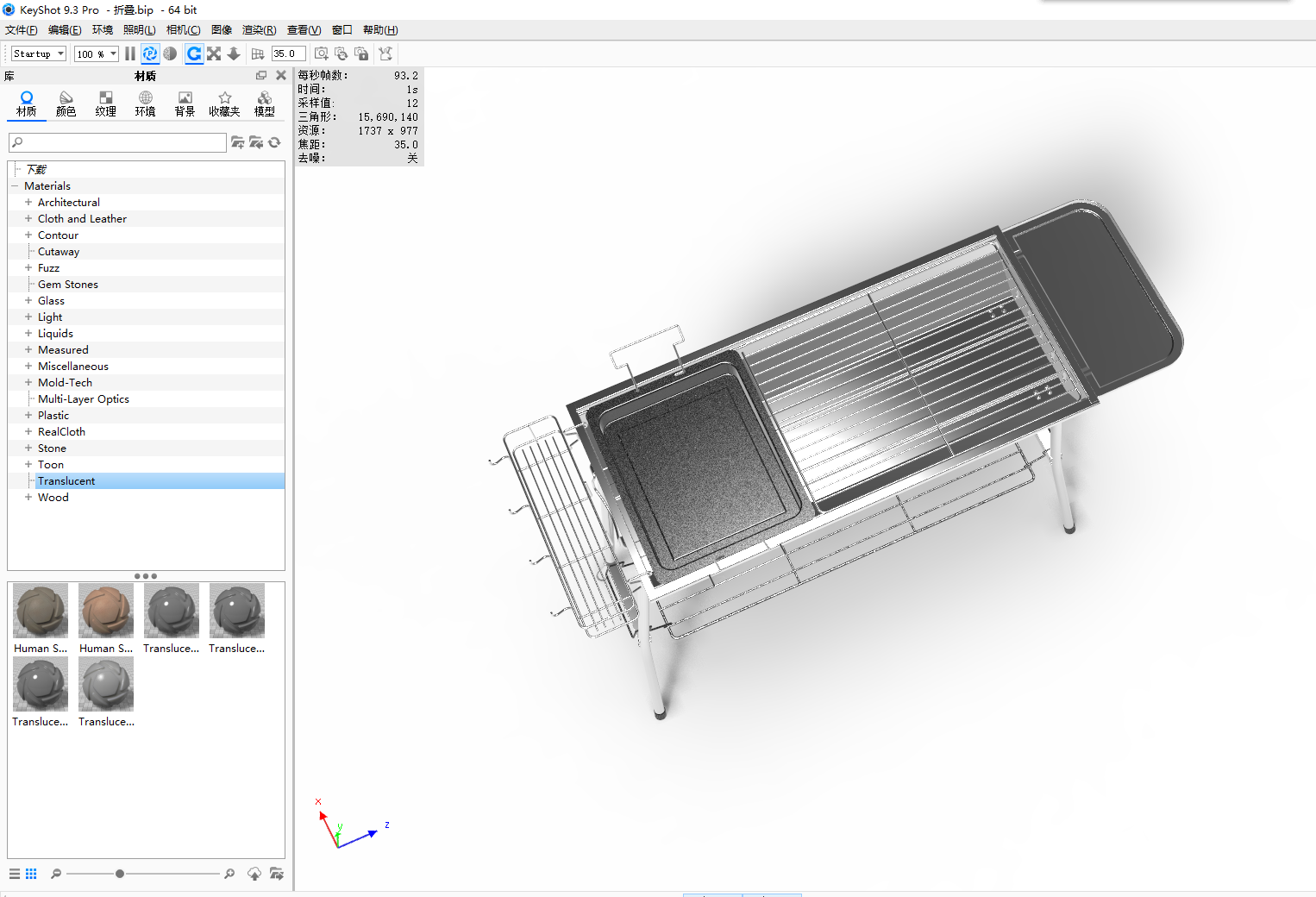Screen dimensions: 1316x897
Task: Click the perspective grid icon
Action: 258,53
